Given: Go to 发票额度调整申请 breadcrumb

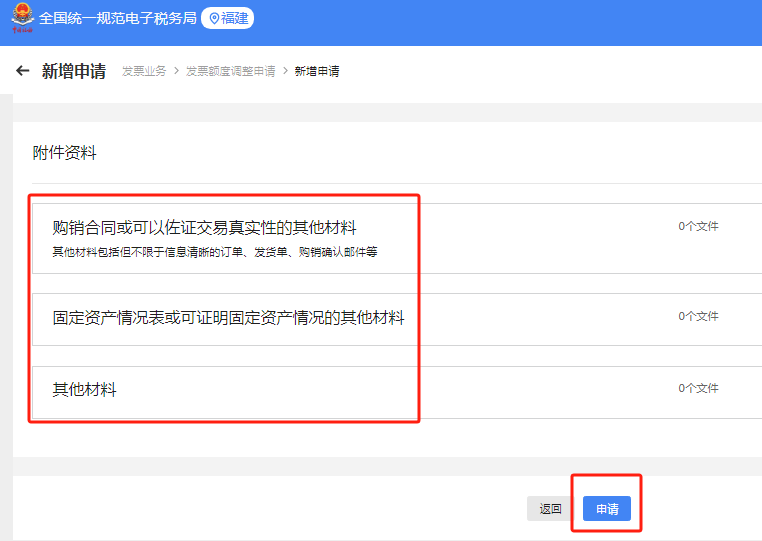Looking at the screenshot, I should (x=230, y=71).
